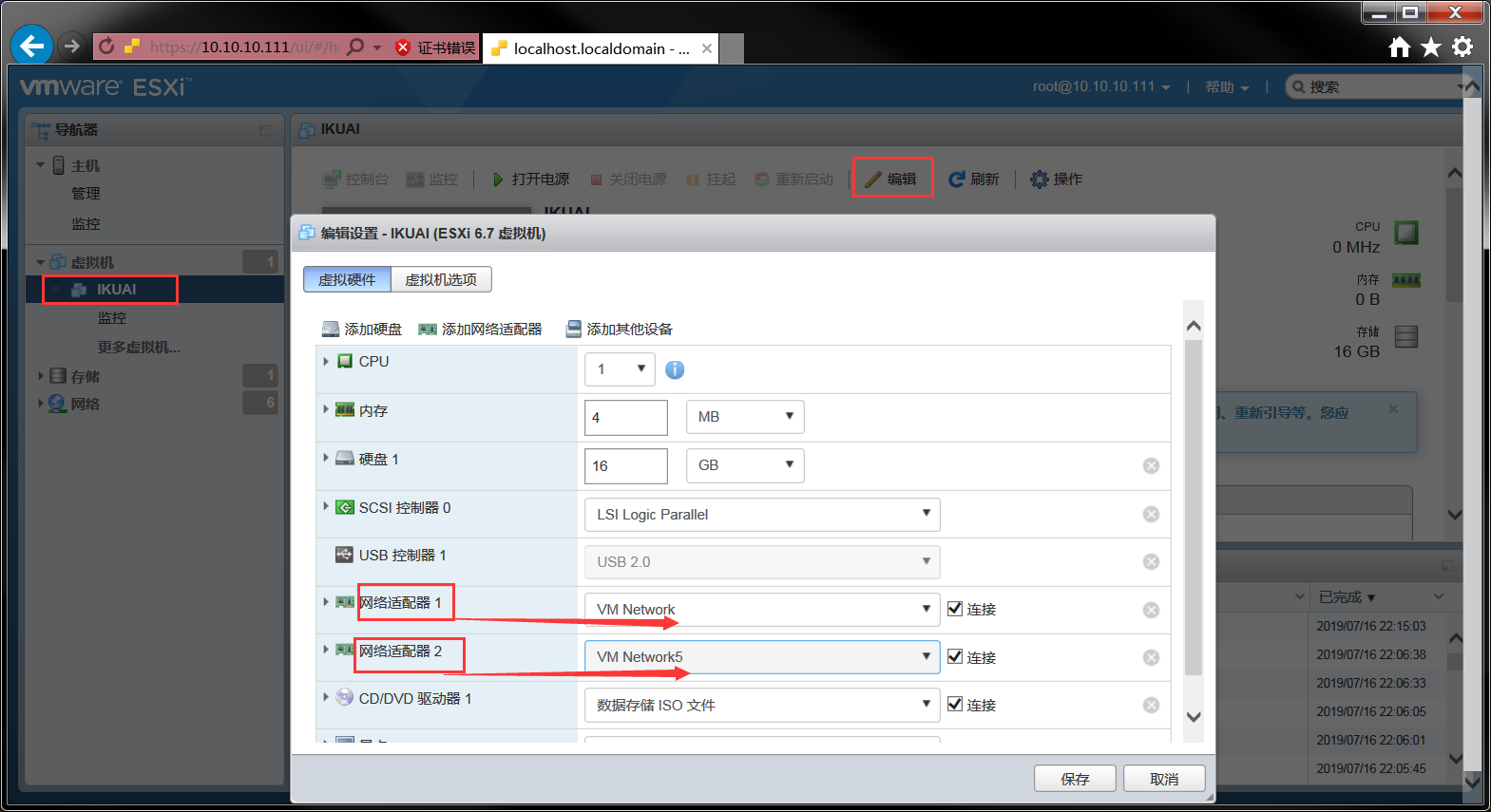
Task: Expand the 网络适配器 1 row
Action: point(326,601)
